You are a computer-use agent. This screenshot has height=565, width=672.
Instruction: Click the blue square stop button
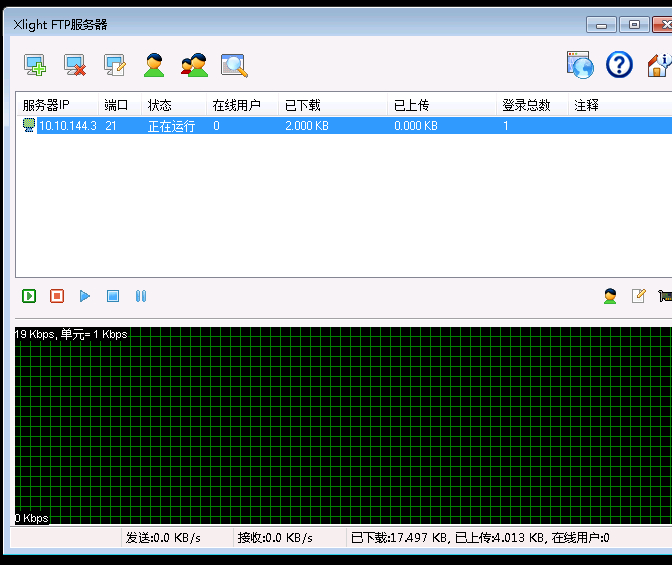coord(113,296)
